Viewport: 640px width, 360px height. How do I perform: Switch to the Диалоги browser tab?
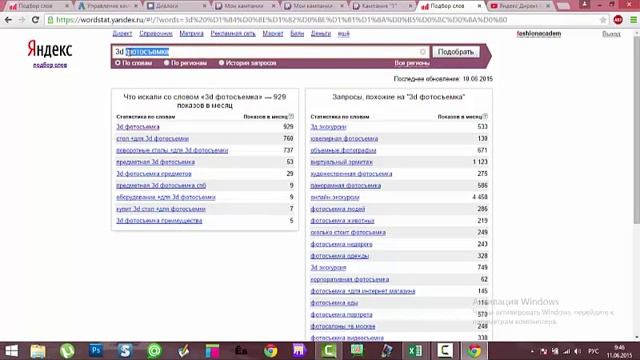point(176,6)
